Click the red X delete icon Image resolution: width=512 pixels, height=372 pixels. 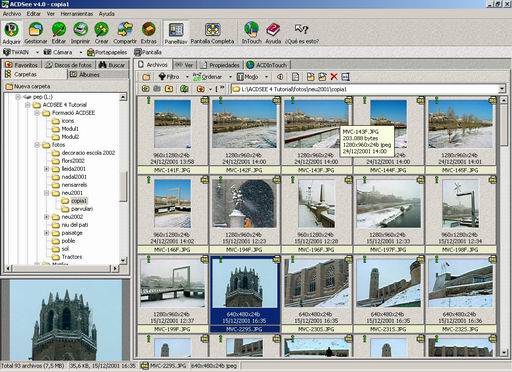point(334,77)
